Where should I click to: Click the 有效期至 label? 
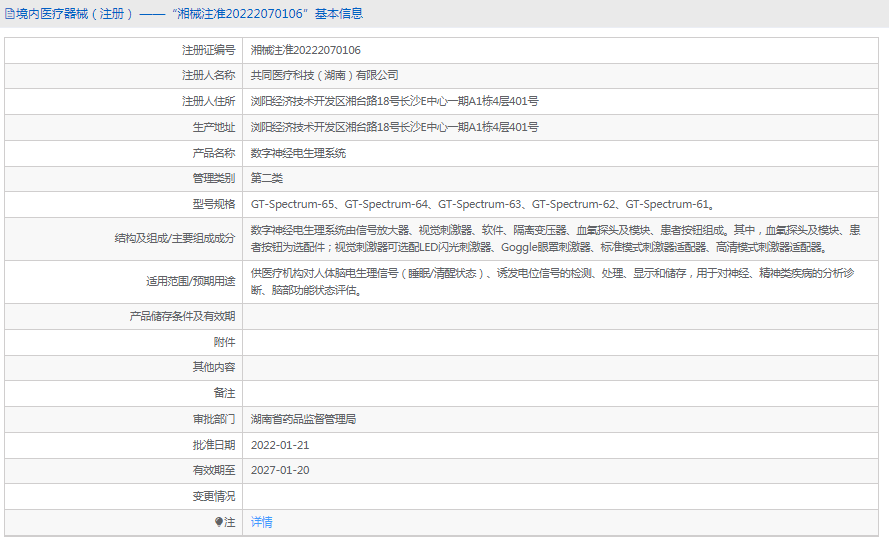[x=214, y=471]
